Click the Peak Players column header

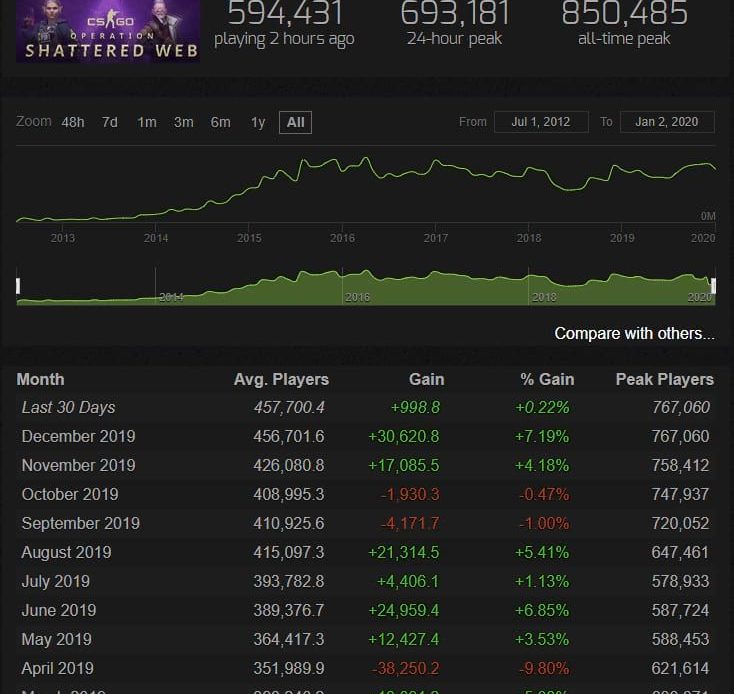664,379
